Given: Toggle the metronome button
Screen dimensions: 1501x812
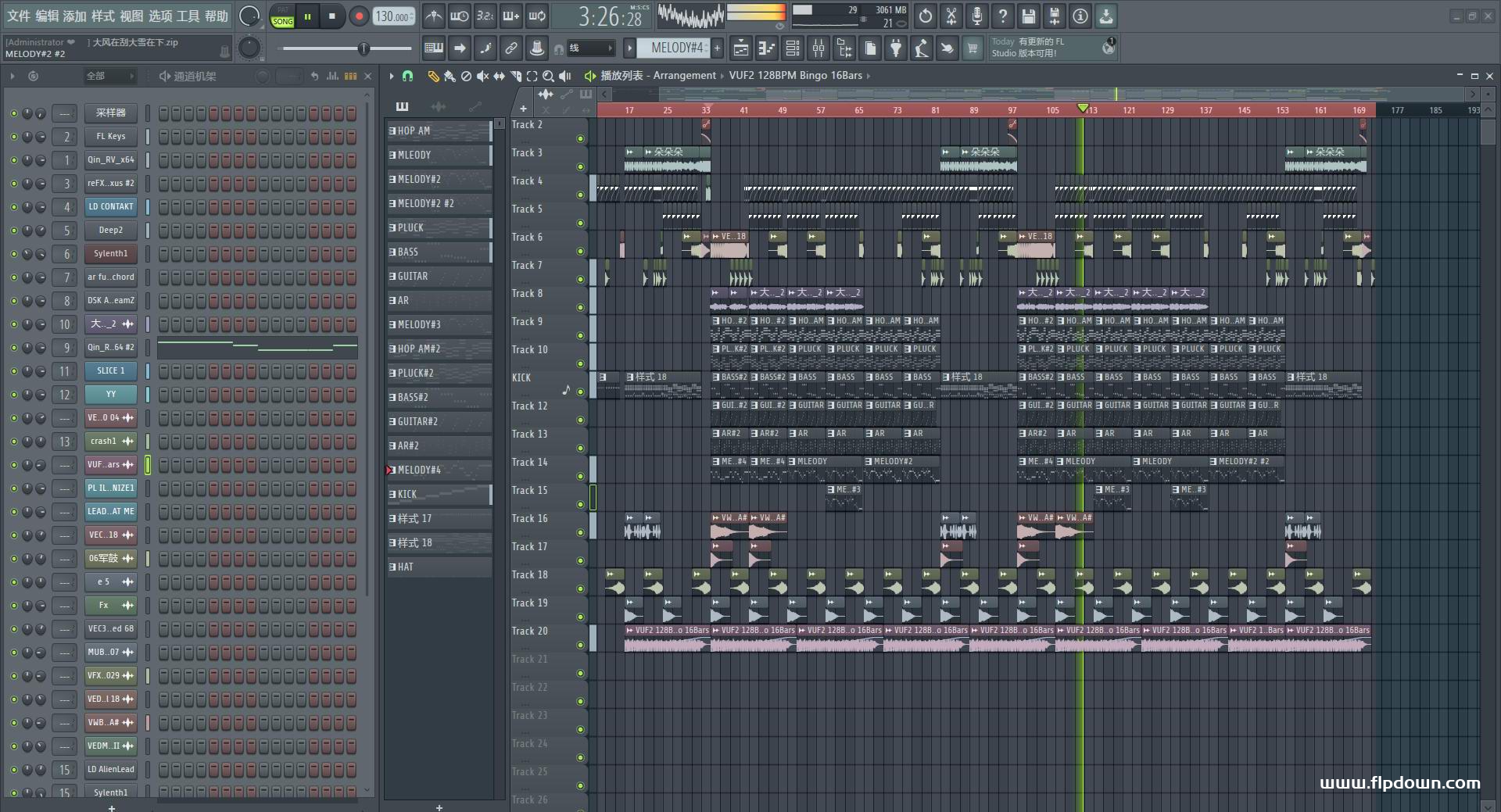Looking at the screenshot, I should pyautogui.click(x=434, y=16).
